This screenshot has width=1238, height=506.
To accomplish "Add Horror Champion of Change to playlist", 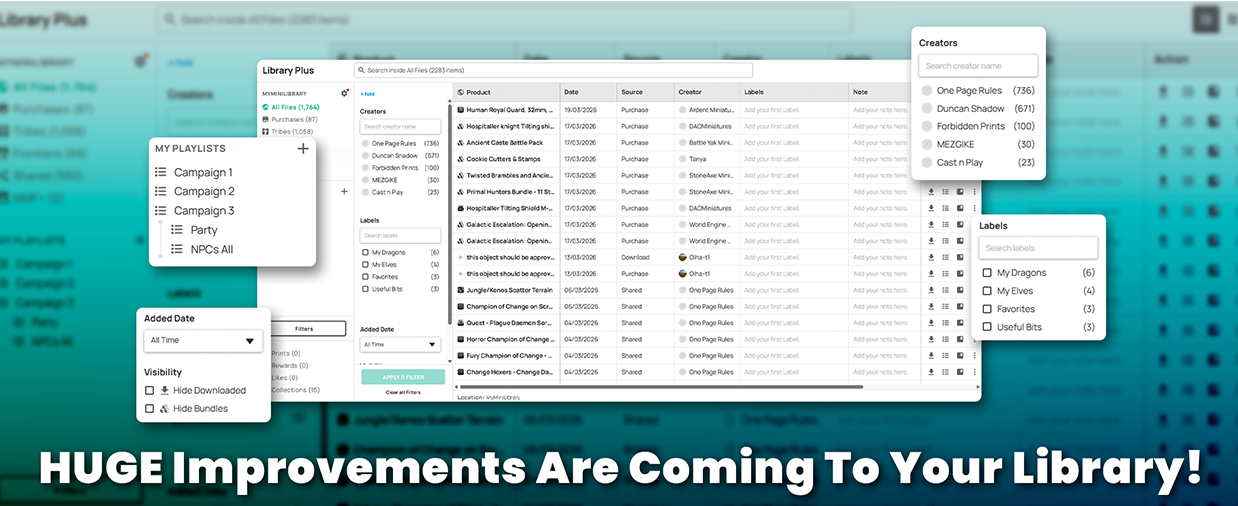I will (945, 339).
